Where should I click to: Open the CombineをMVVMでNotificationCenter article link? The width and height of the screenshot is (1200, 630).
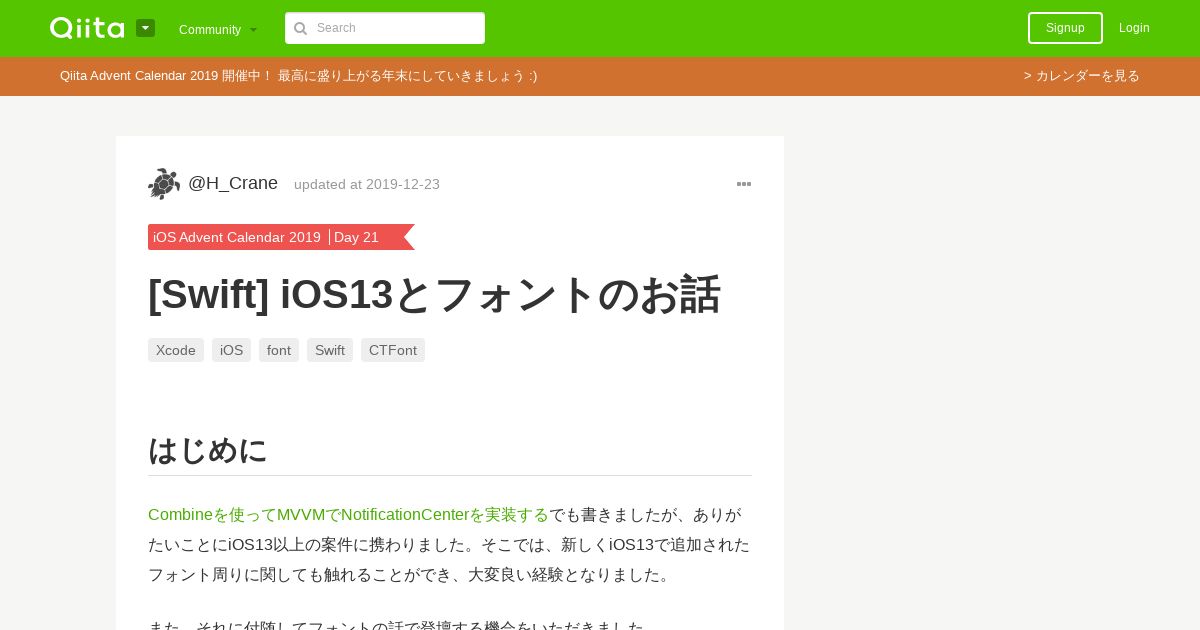coord(348,515)
